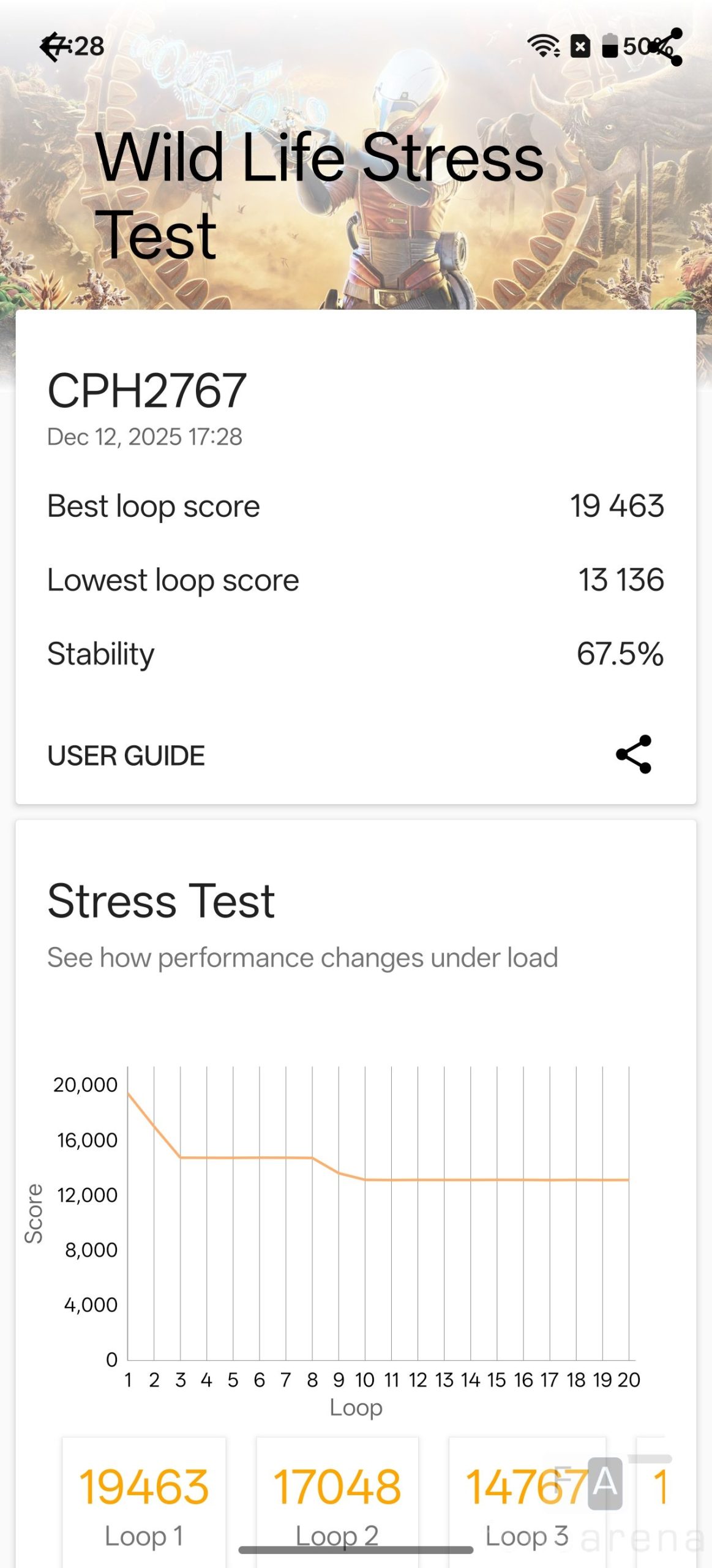Tap the Wi-Fi status icon

(x=542, y=46)
